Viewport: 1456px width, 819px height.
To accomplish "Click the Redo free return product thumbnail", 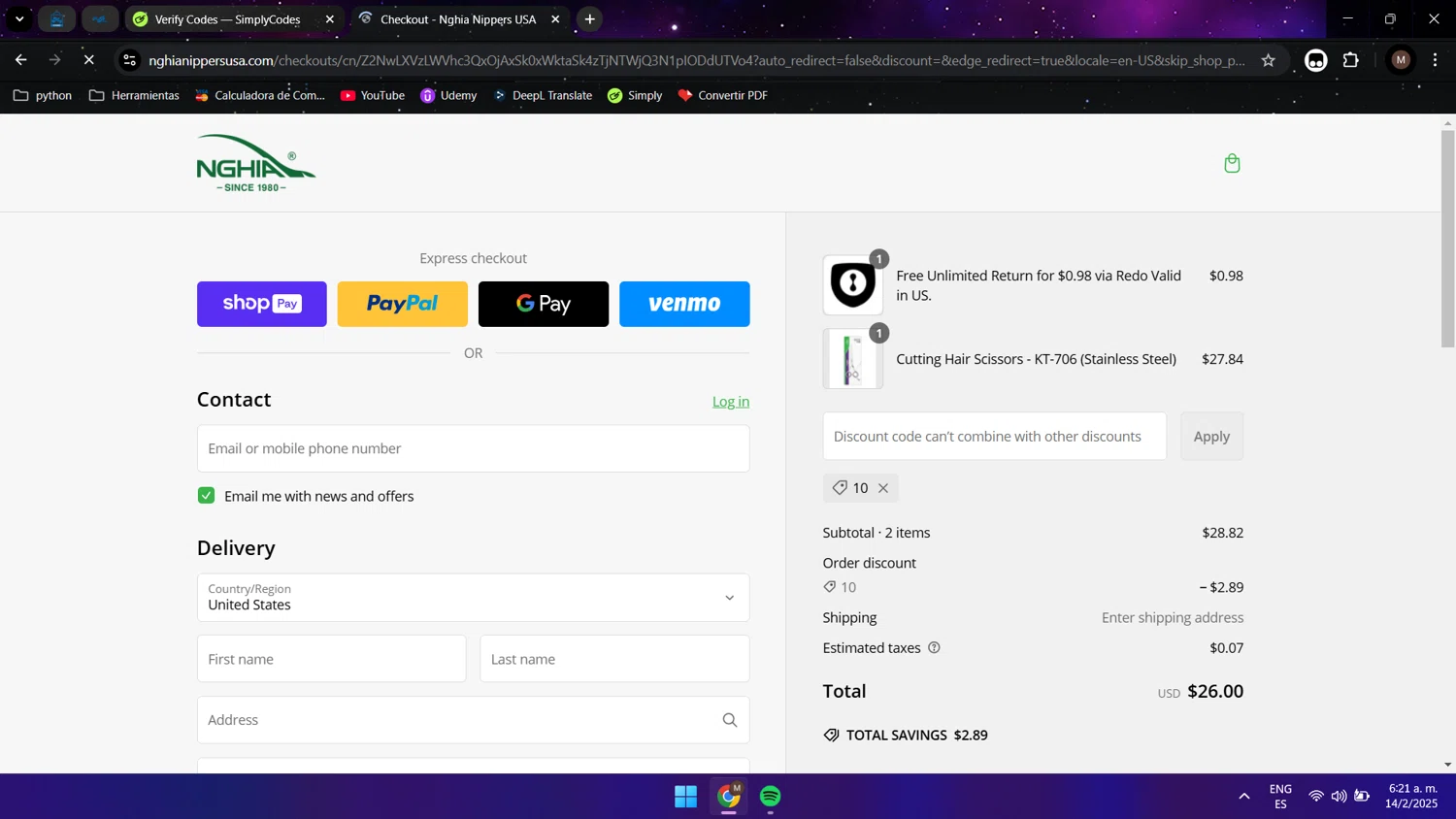I will (852, 285).
